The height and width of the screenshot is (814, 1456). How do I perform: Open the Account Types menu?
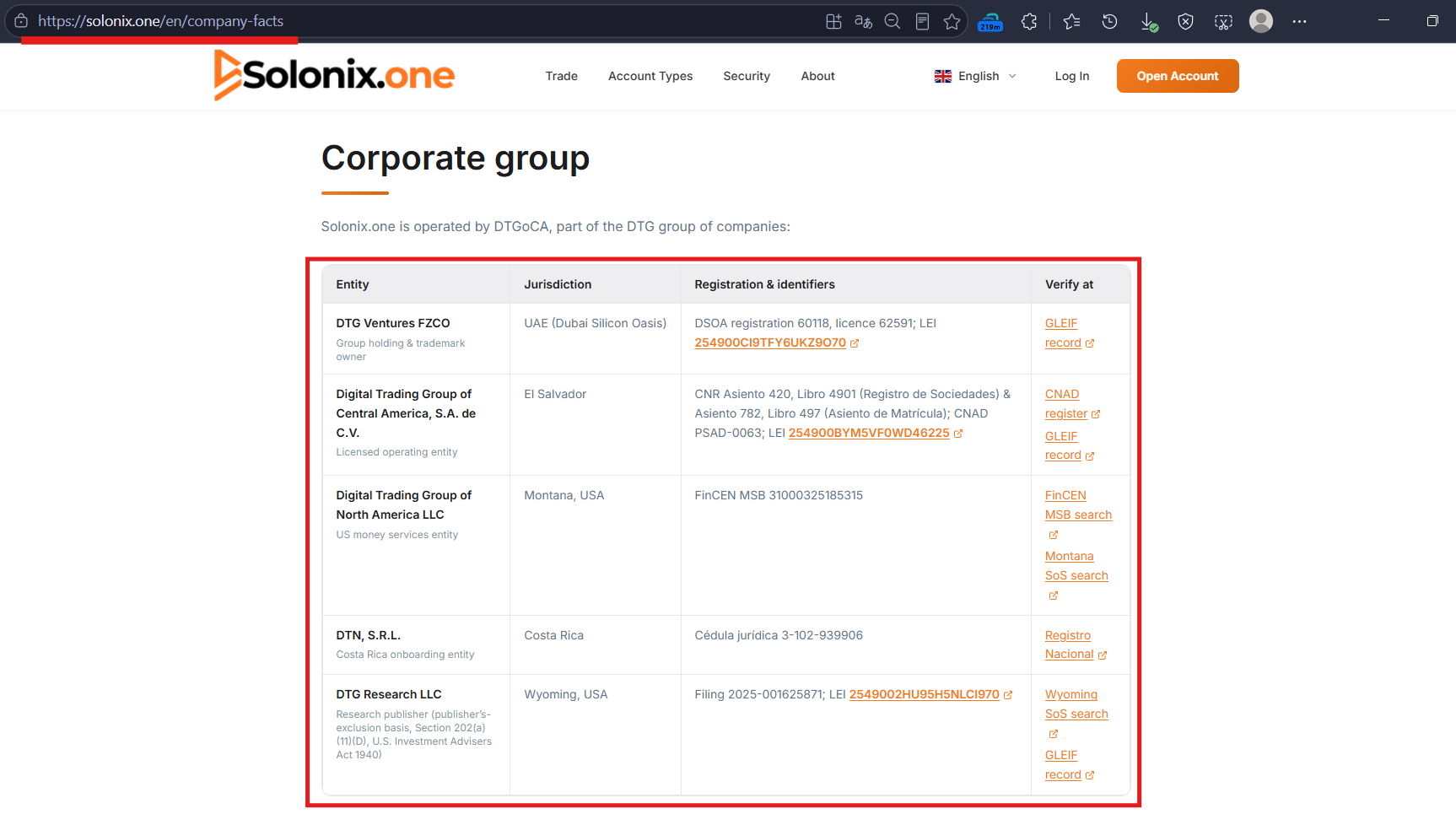pos(650,76)
